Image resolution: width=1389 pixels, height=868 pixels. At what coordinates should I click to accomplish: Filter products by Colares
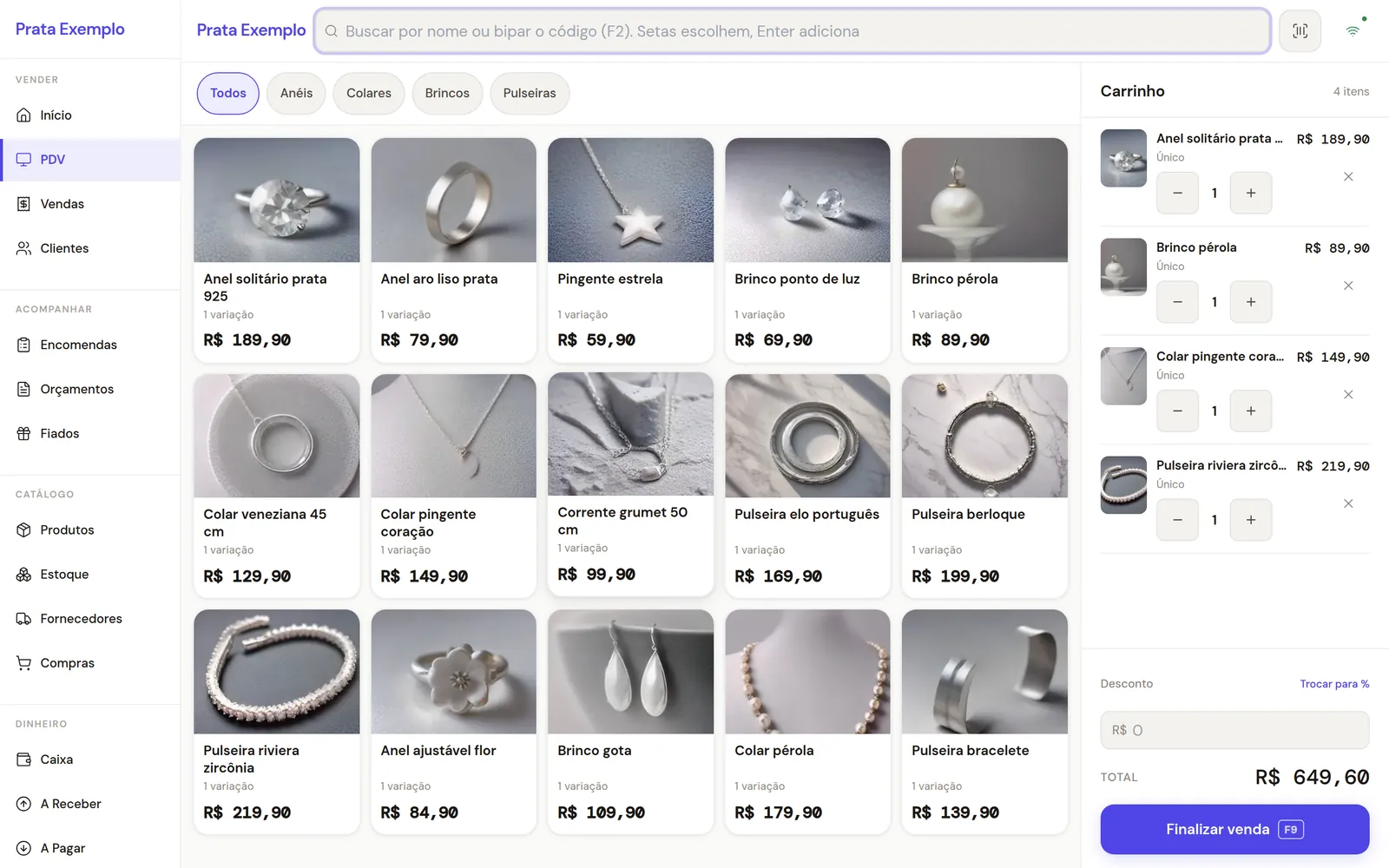coord(369,93)
